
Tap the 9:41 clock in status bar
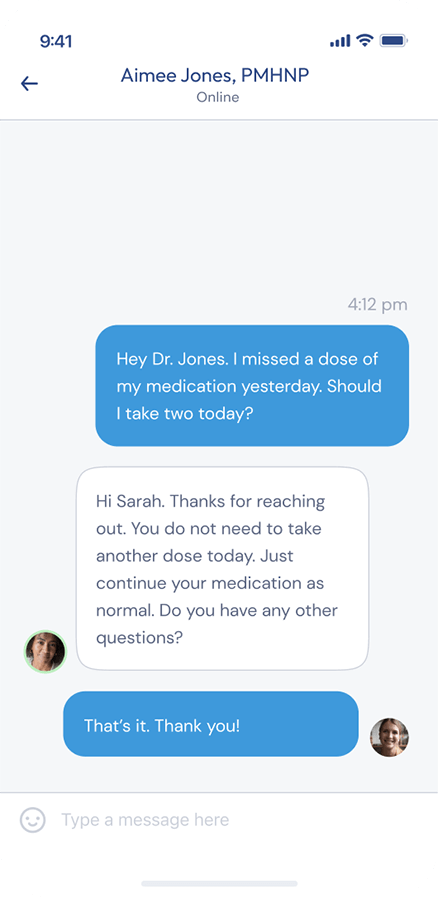55,41
